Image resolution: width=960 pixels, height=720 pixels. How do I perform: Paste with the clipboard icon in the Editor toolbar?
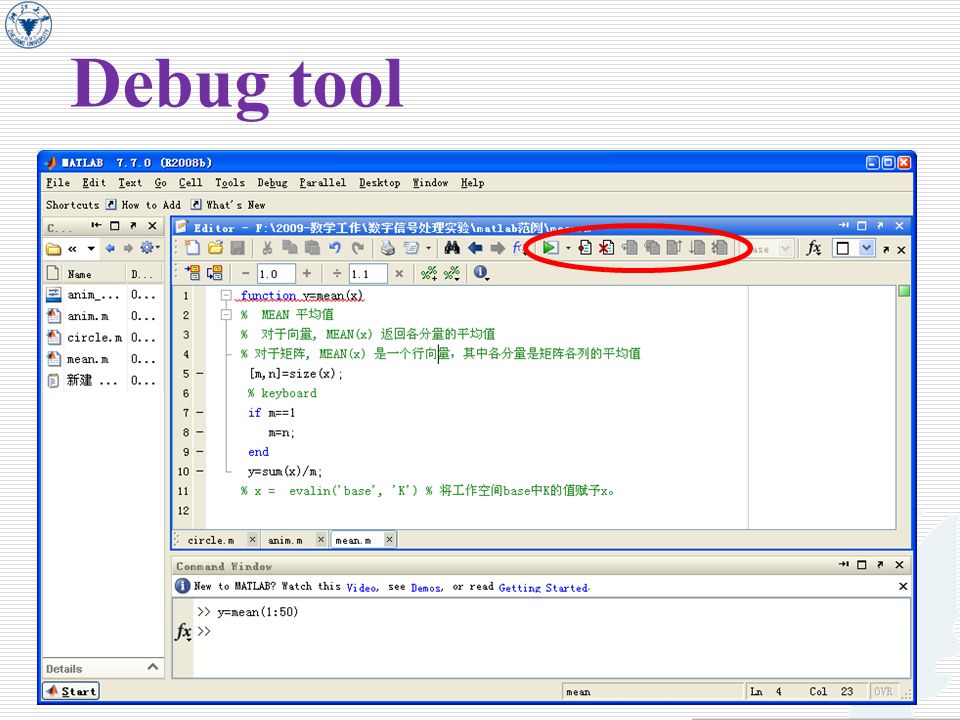point(312,248)
